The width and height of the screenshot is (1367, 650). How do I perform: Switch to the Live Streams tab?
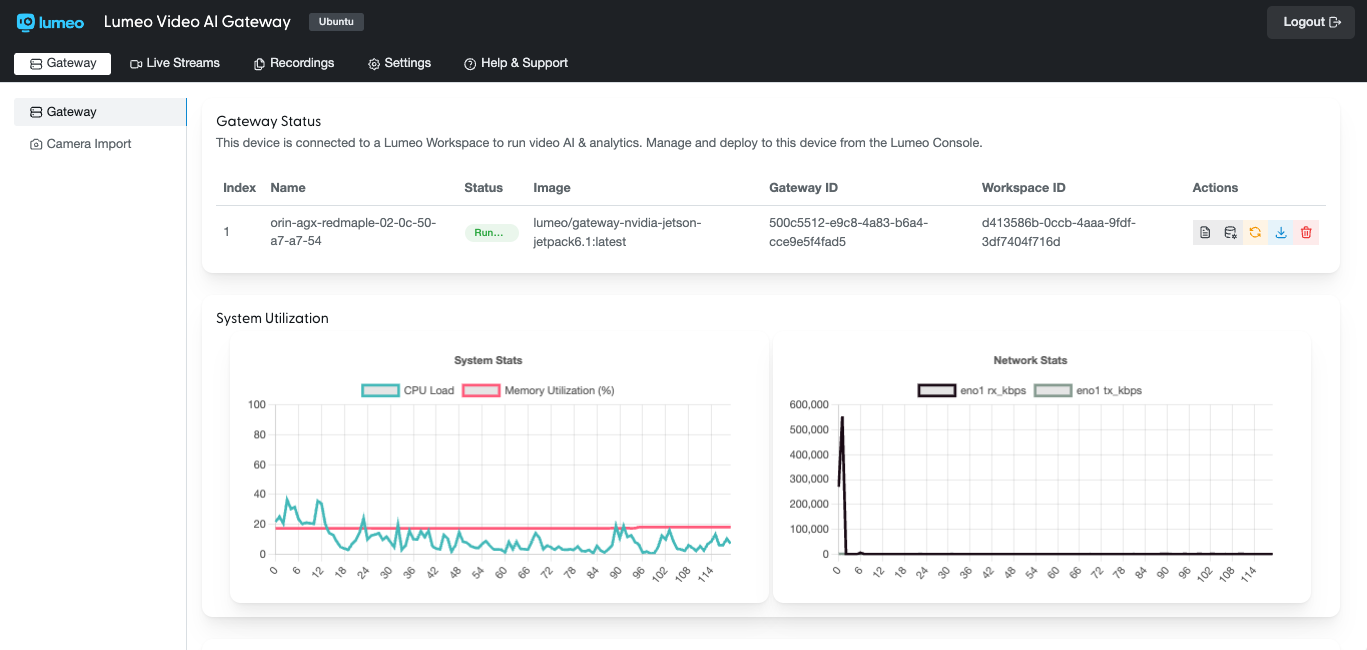pos(175,63)
